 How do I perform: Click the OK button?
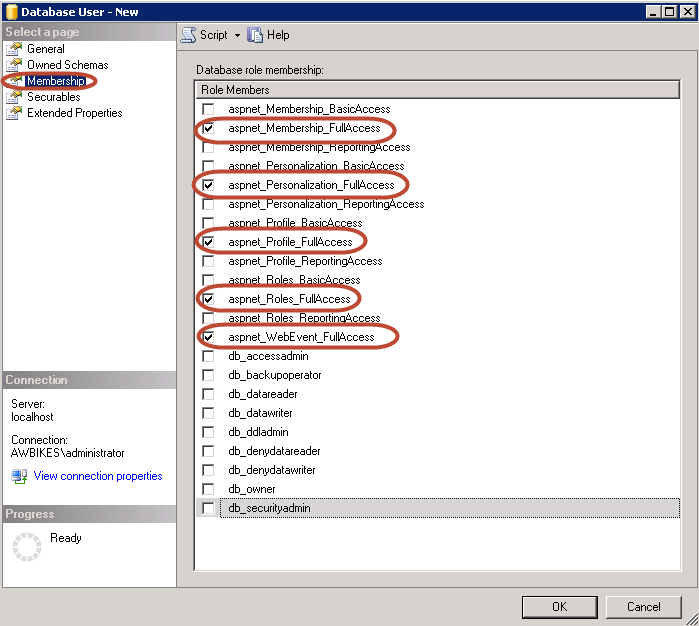tap(559, 607)
